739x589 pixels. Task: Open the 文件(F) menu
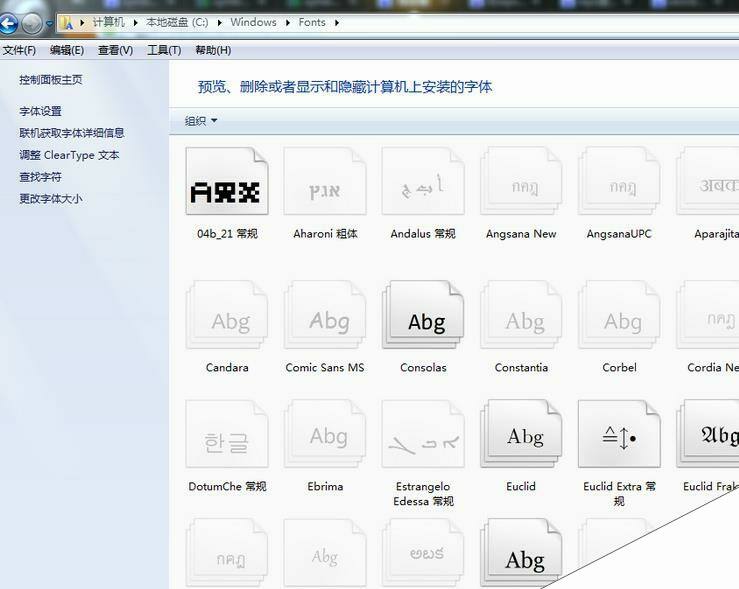click(19, 50)
